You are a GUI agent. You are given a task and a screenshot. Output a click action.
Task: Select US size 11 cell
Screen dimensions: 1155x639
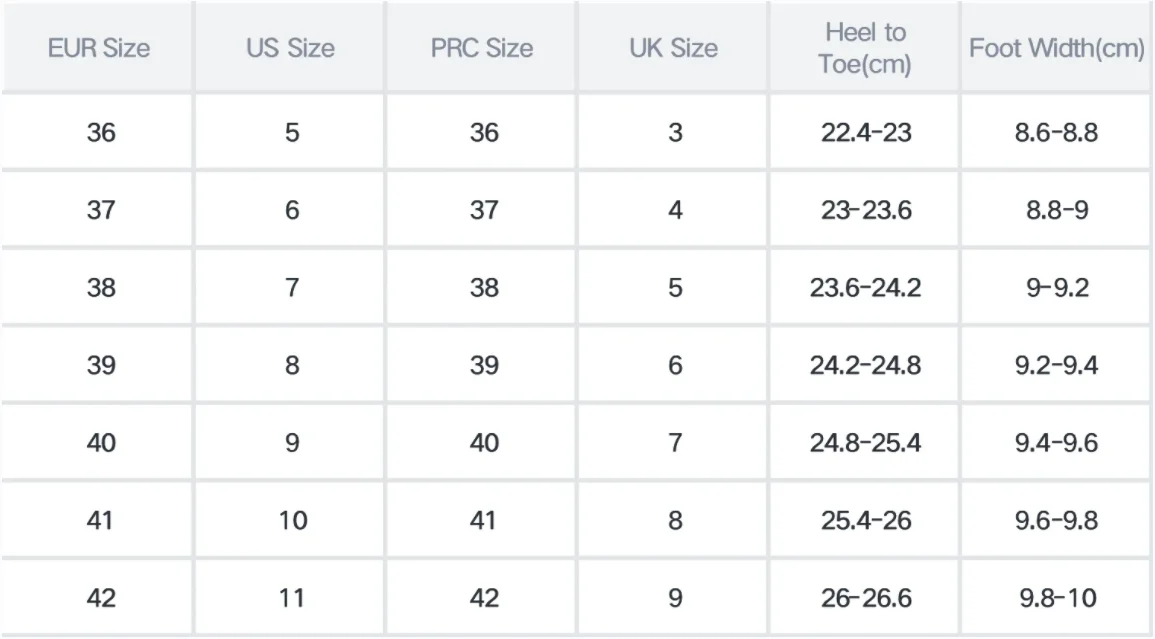(292, 598)
